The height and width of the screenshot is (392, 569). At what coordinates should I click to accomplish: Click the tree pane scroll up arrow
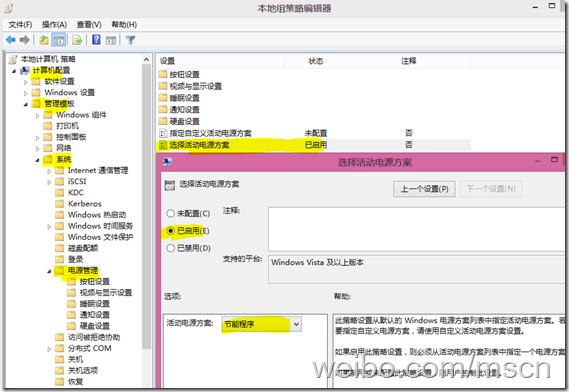(147, 60)
